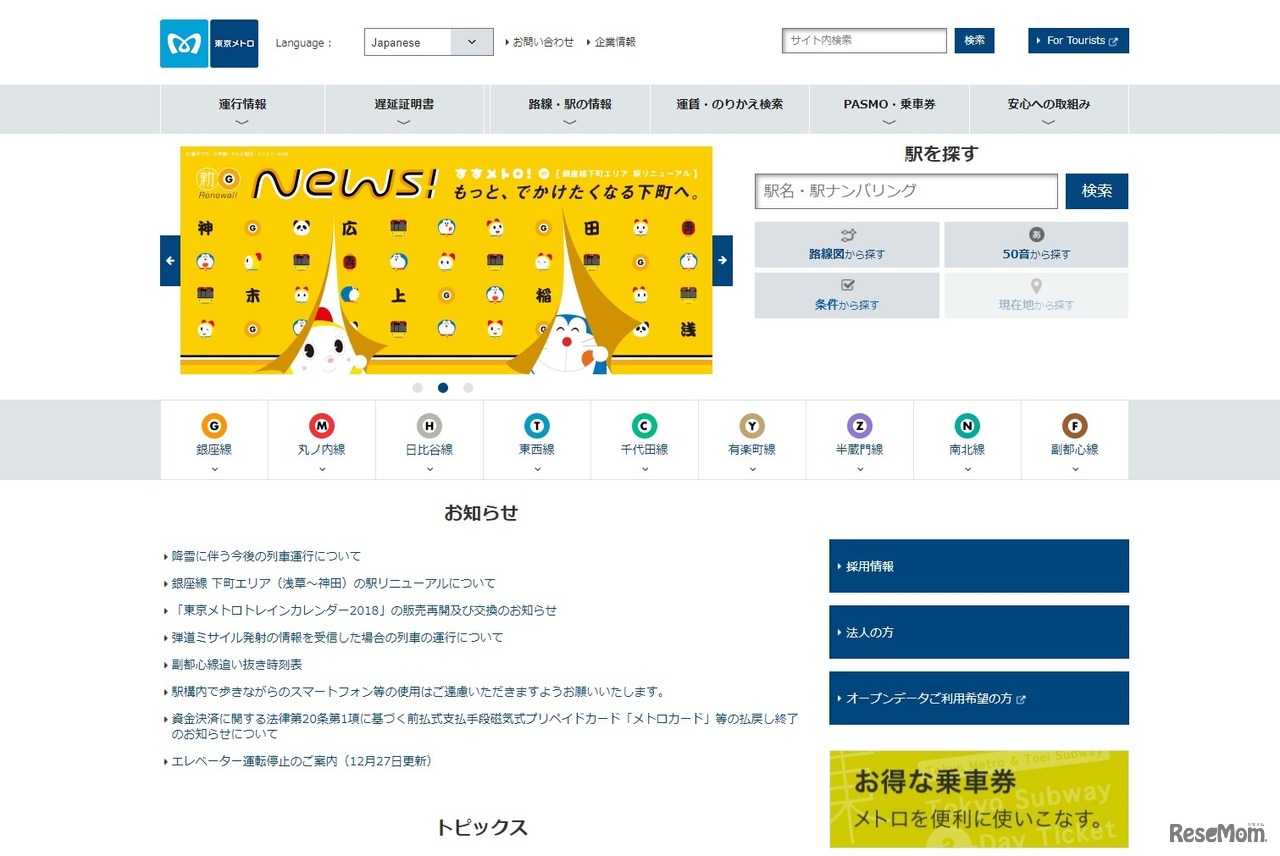
Task: Select the Hibiya Line H icon
Action: pyautogui.click(x=429, y=426)
